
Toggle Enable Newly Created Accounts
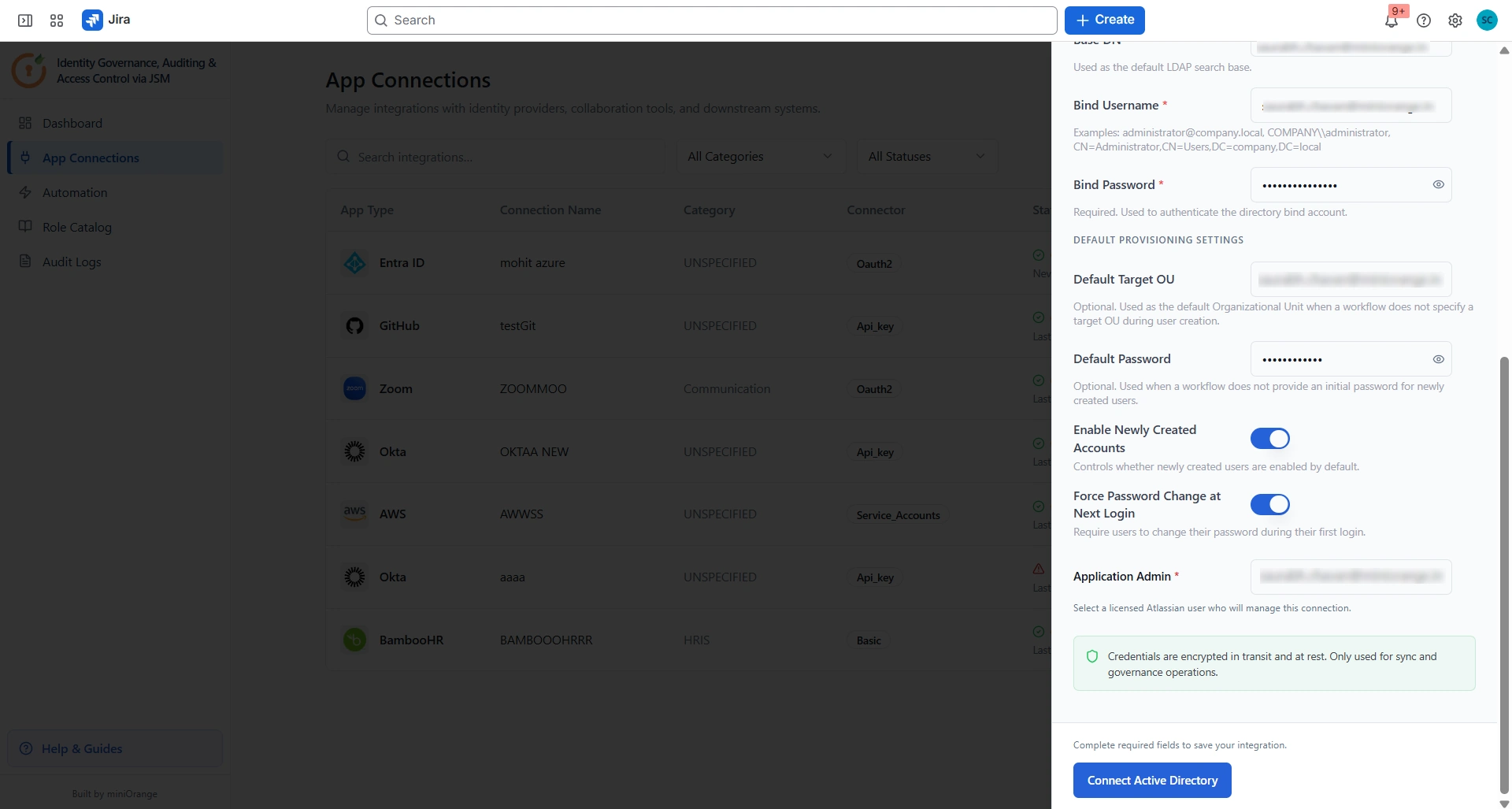pyautogui.click(x=1269, y=439)
